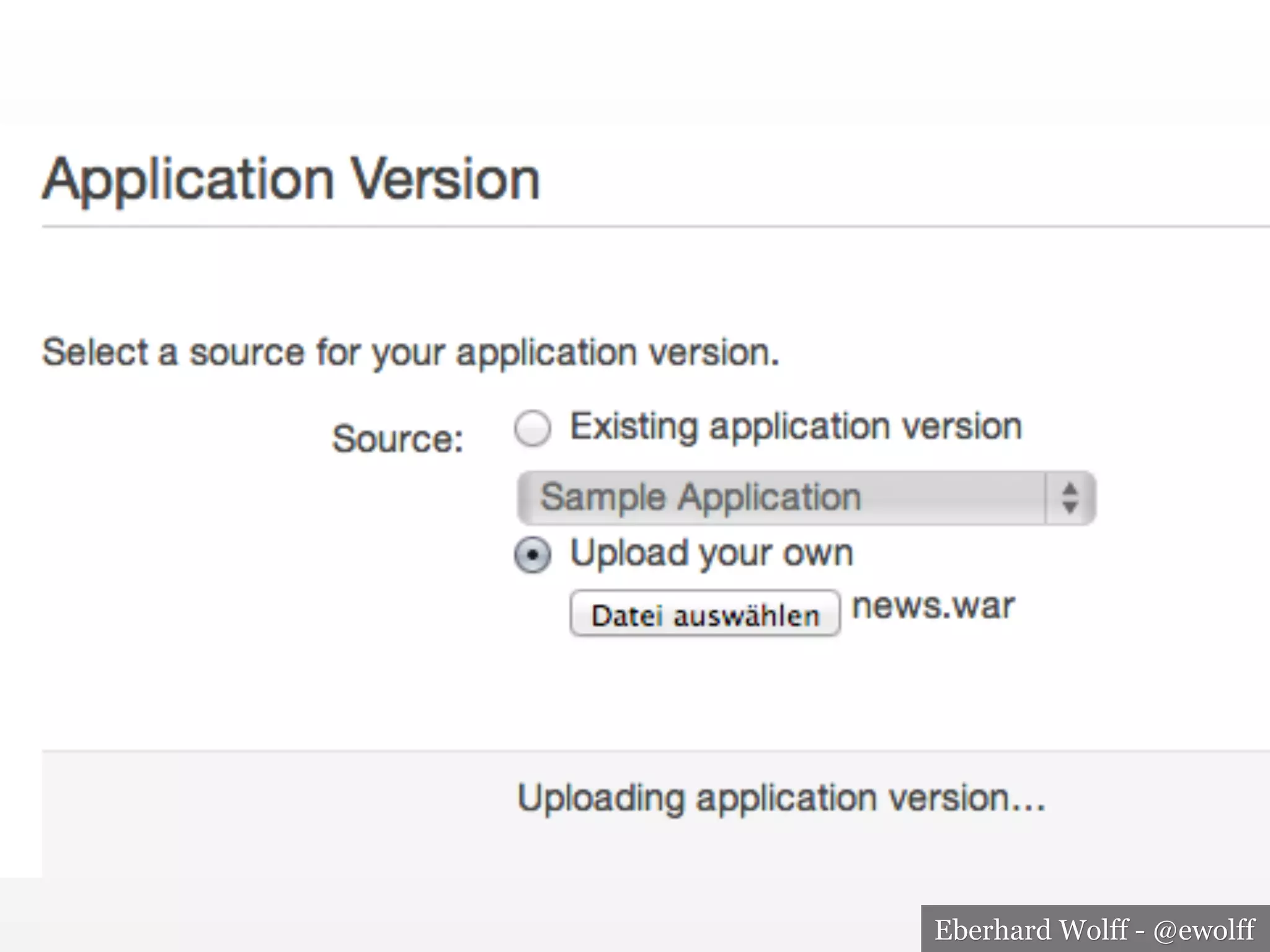Viewport: 1270px width, 952px height.
Task: Click the @ewolff Twitter handle
Action: [1204, 930]
